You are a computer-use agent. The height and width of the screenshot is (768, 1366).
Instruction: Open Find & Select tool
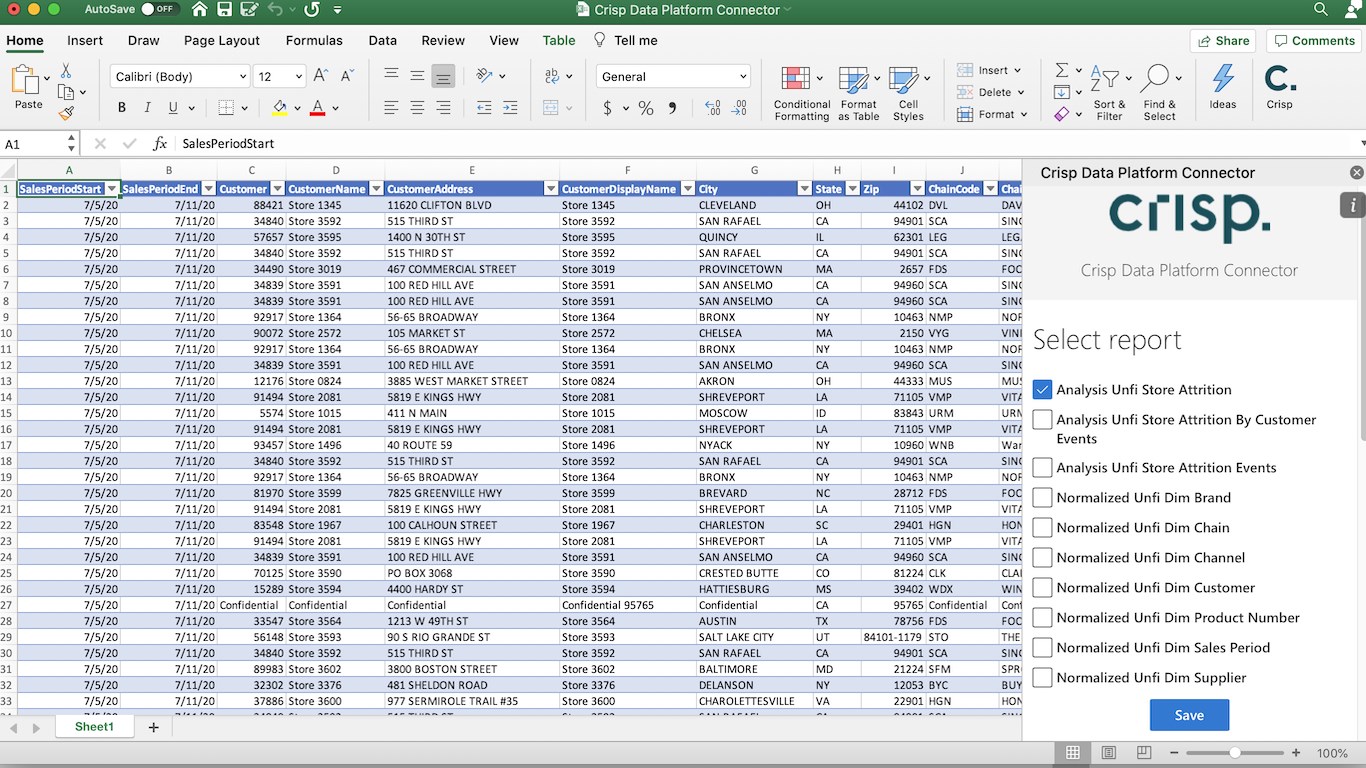click(x=1159, y=92)
